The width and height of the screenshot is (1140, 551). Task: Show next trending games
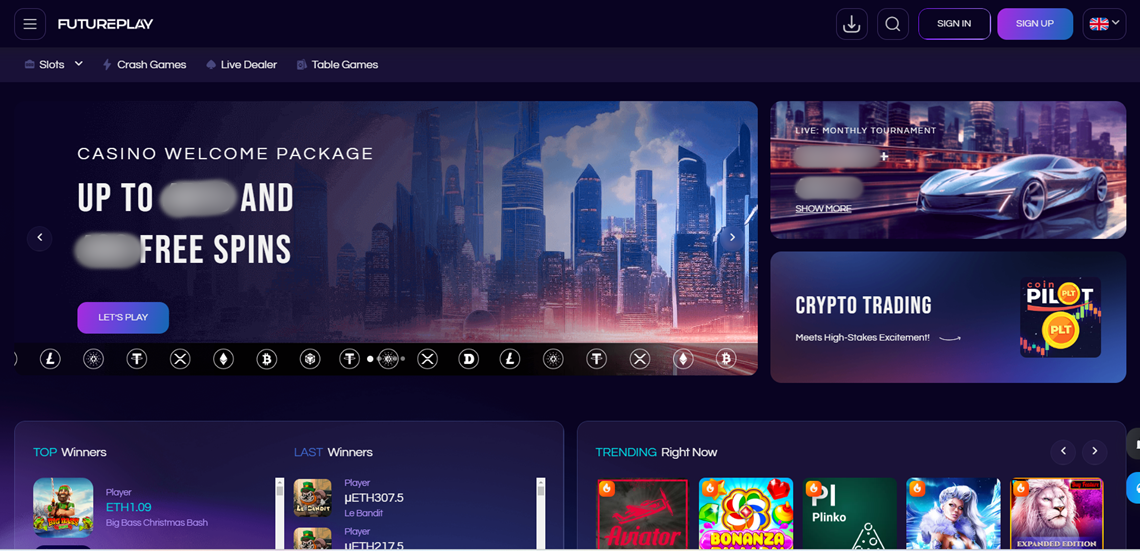point(1095,451)
